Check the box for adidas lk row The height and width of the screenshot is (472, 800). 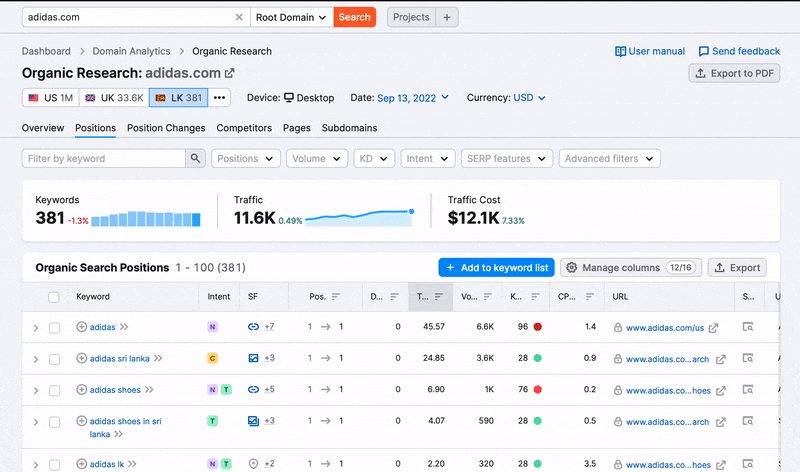click(54, 465)
